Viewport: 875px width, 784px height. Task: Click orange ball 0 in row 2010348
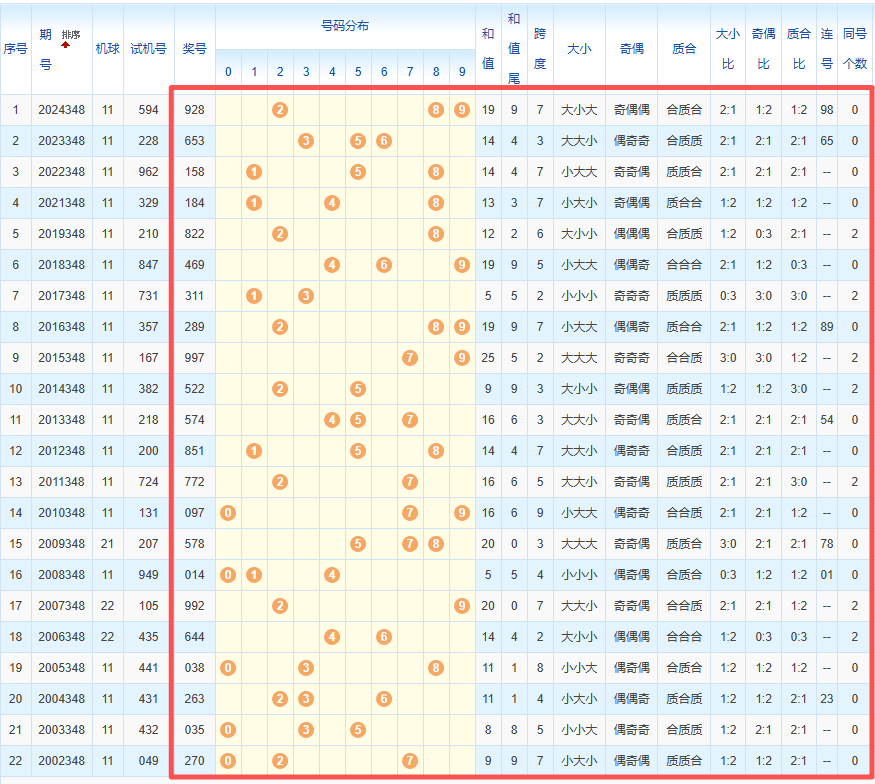pyautogui.click(x=228, y=513)
